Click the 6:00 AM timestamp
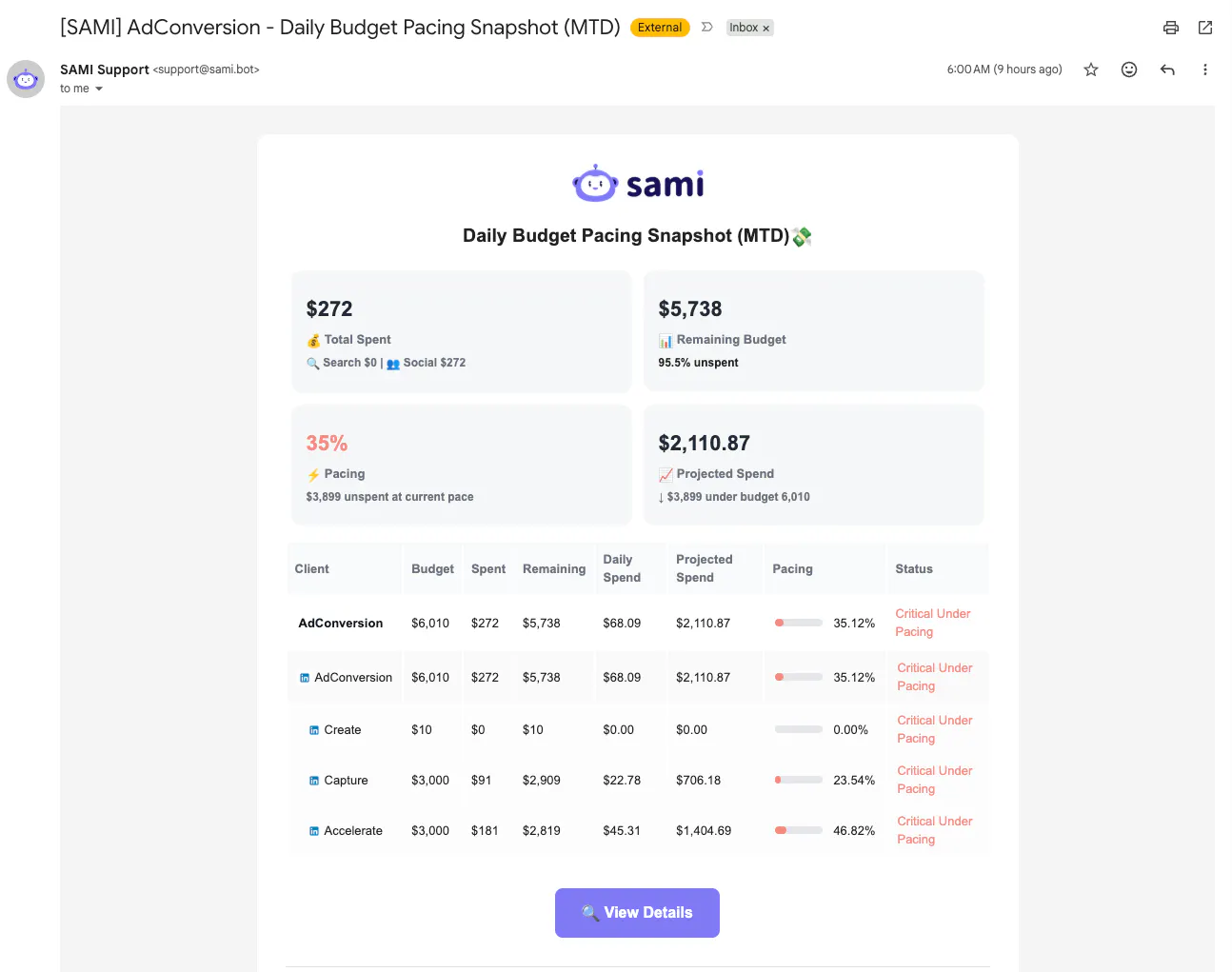The width and height of the screenshot is (1232, 972). (x=1004, y=69)
